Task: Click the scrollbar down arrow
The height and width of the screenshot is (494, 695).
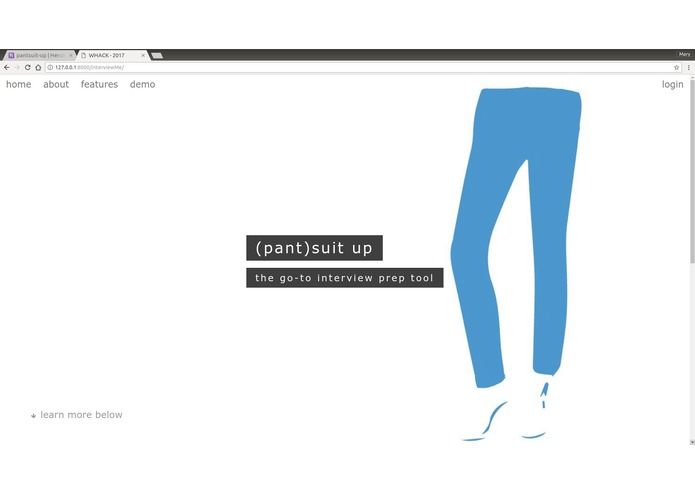Action: (692, 442)
